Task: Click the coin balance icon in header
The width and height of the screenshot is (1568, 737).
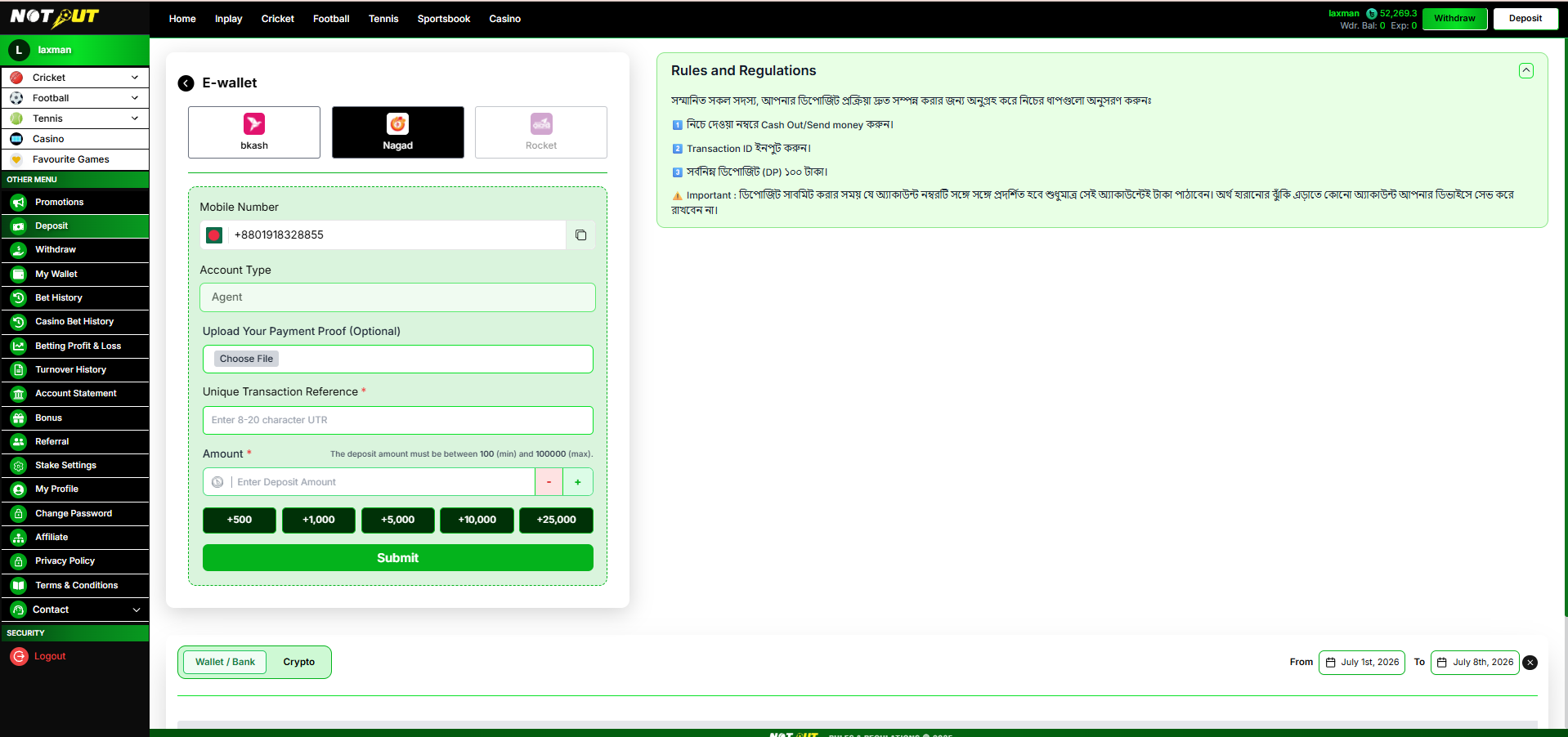Action: tap(1372, 14)
